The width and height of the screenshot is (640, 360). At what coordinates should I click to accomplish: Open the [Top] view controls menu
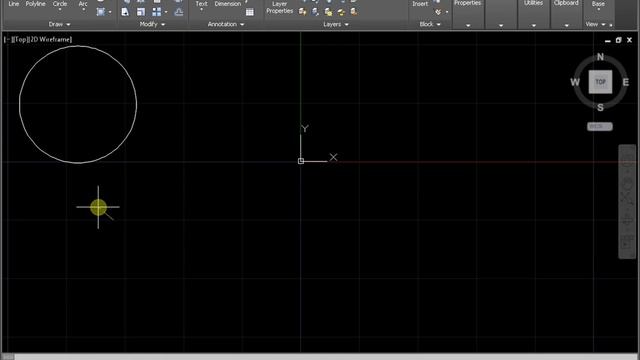point(20,40)
